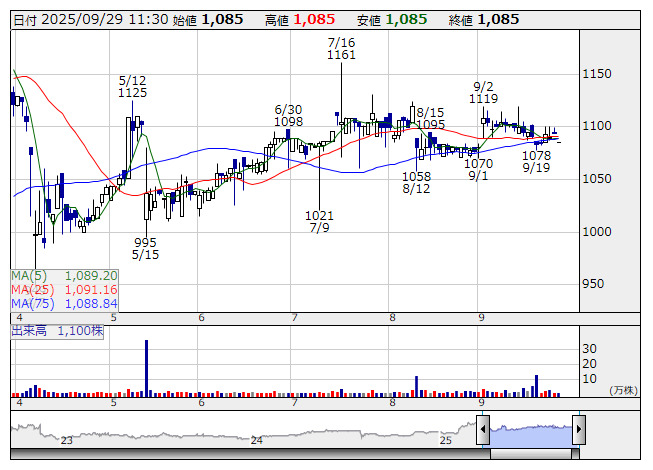Click the 1070 9/1 label
Screen dimensions: 653x470
479,169
